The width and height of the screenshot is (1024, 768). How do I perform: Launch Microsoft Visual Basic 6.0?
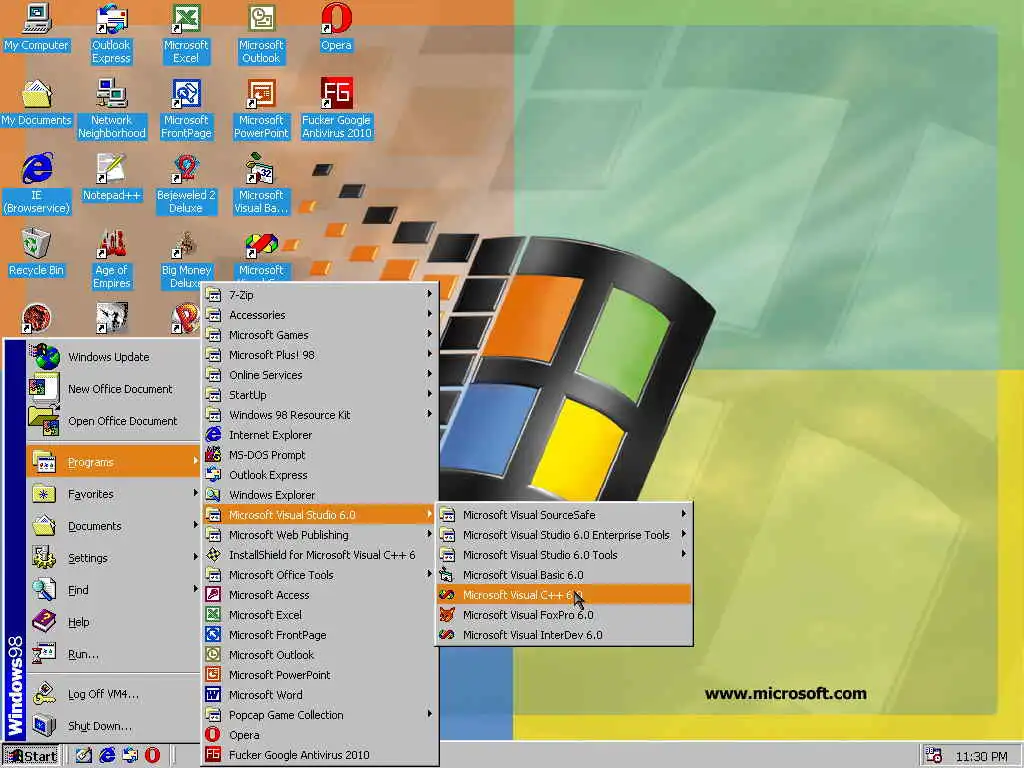pyautogui.click(x=564, y=575)
